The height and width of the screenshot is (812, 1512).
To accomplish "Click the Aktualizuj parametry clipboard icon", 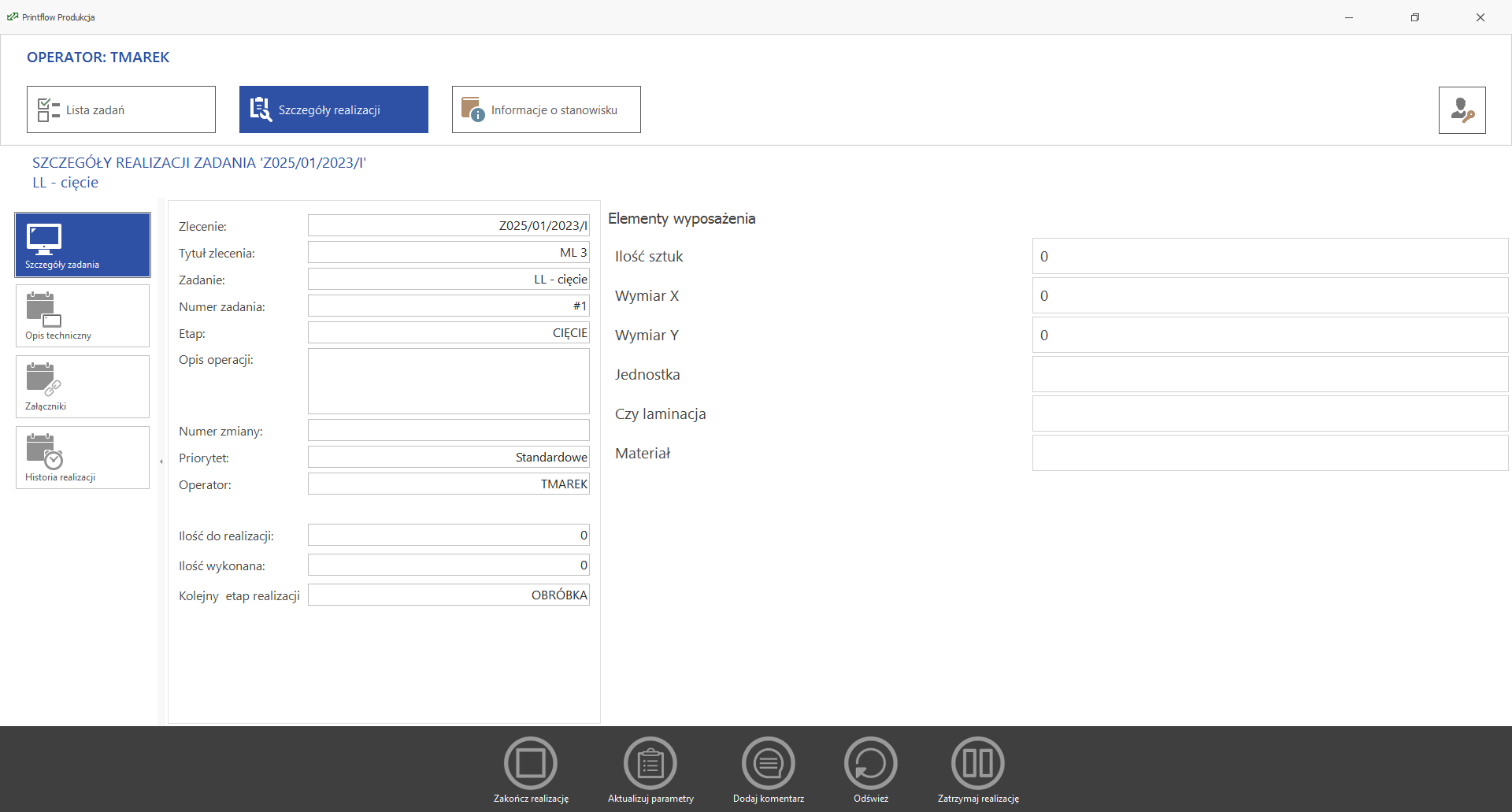I will (650, 763).
